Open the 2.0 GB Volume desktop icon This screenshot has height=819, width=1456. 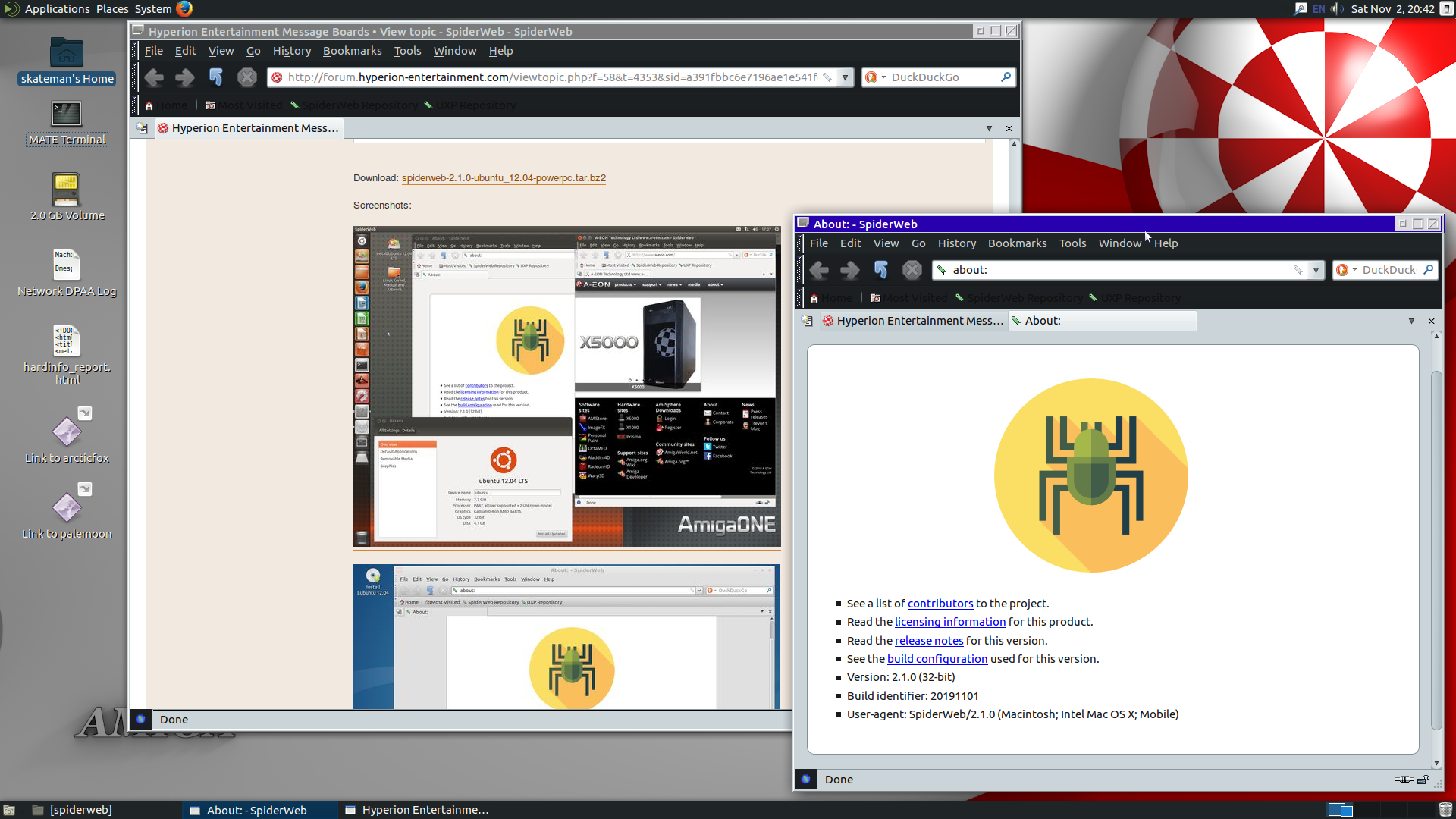pos(67,197)
